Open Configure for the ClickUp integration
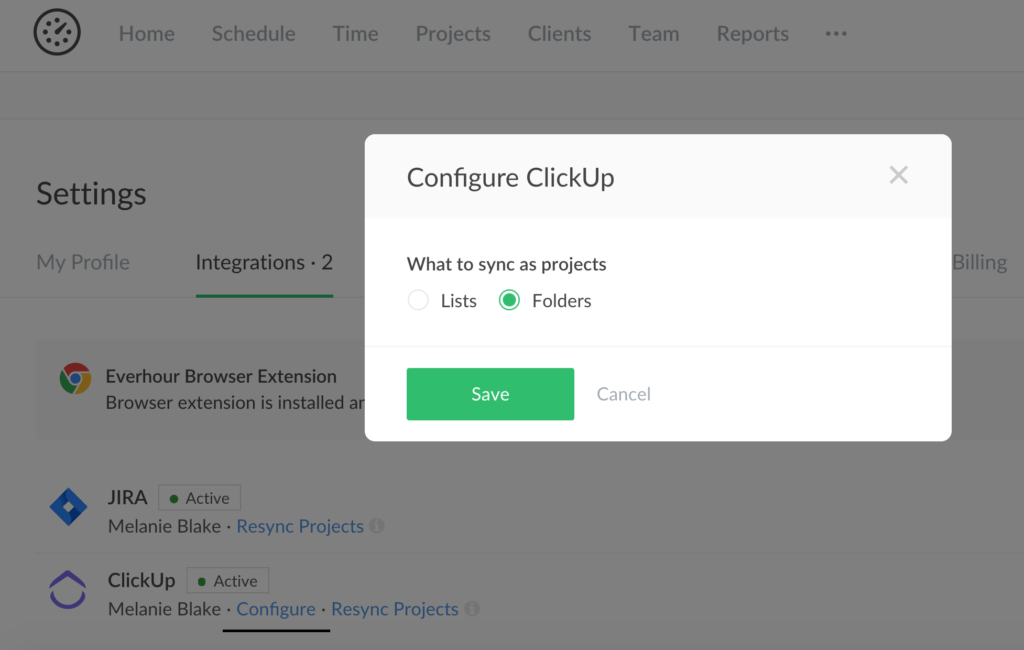 275,609
